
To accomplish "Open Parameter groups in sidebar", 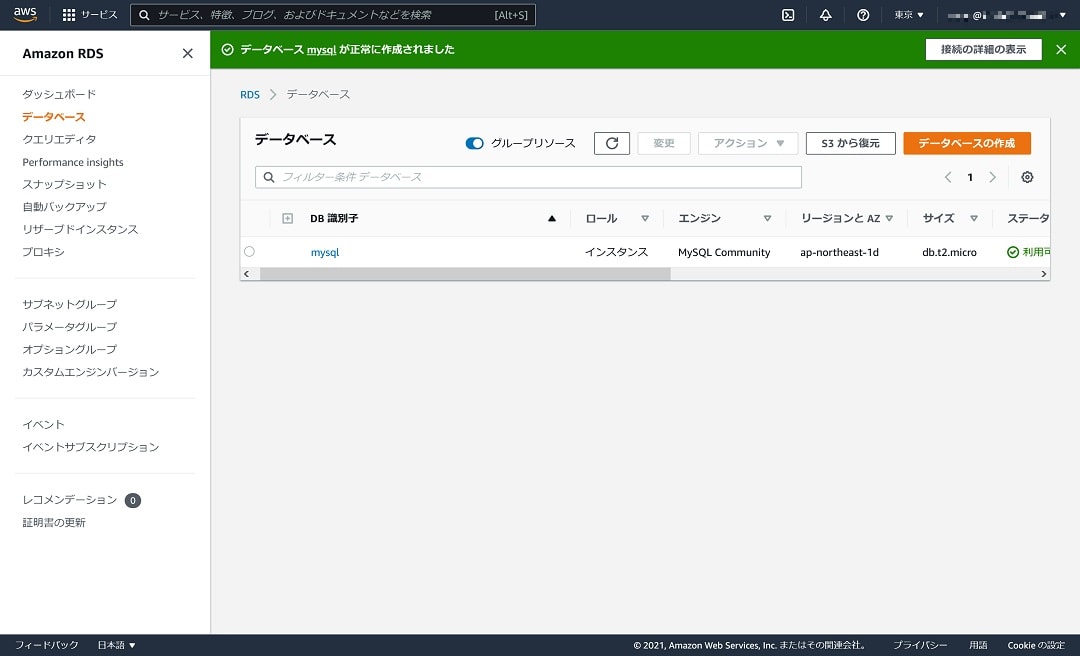I will pyautogui.click(x=70, y=327).
